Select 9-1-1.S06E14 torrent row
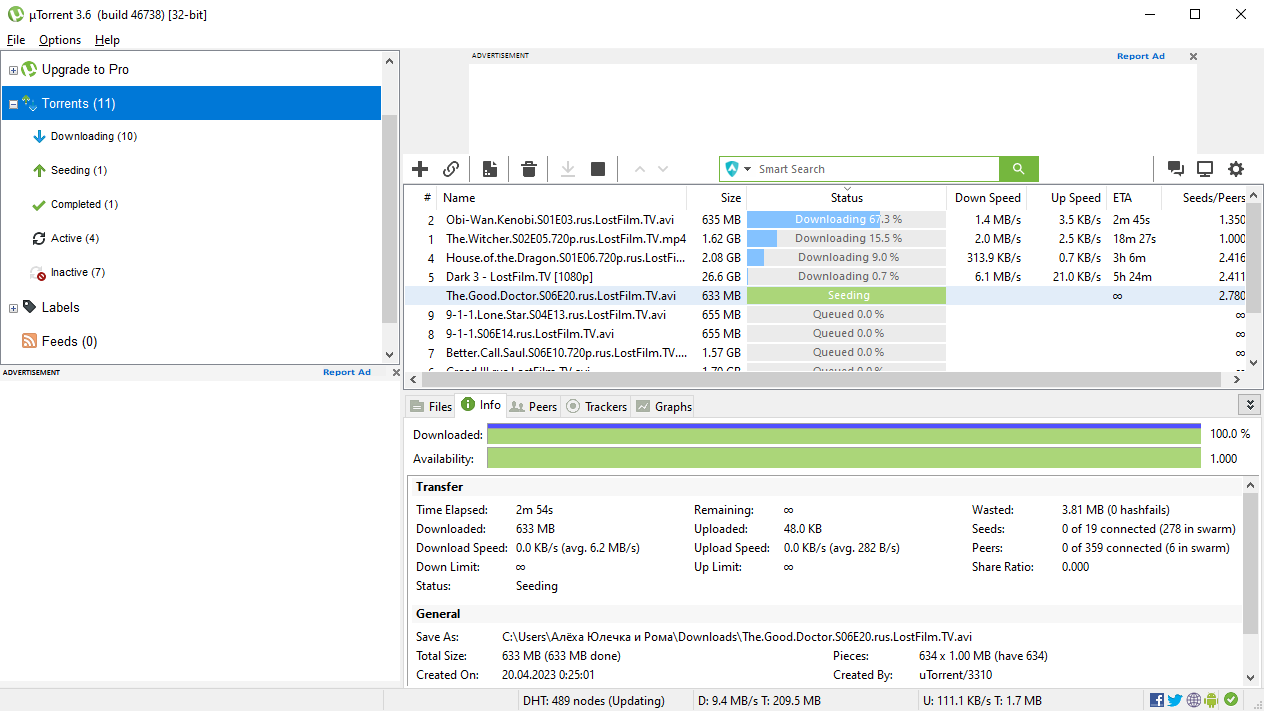Image resolution: width=1264 pixels, height=711 pixels. (x=826, y=333)
